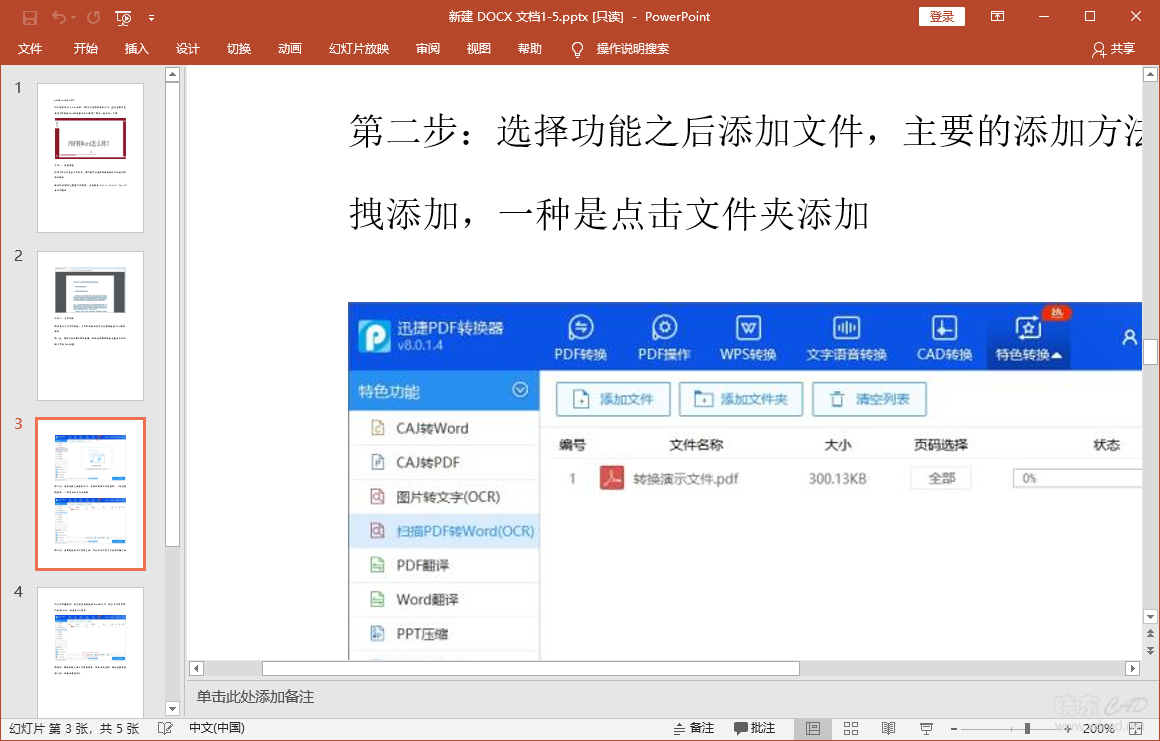Undo the last action
Image resolution: width=1160 pixels, height=741 pixels.
(59, 17)
